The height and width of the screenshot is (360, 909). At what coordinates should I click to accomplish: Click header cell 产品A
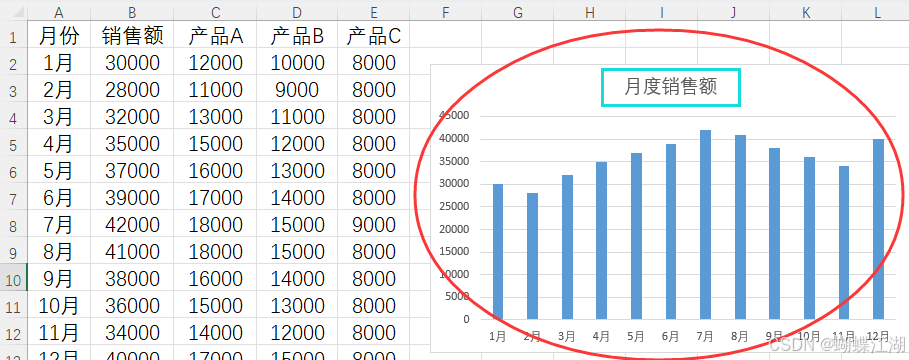(x=215, y=36)
